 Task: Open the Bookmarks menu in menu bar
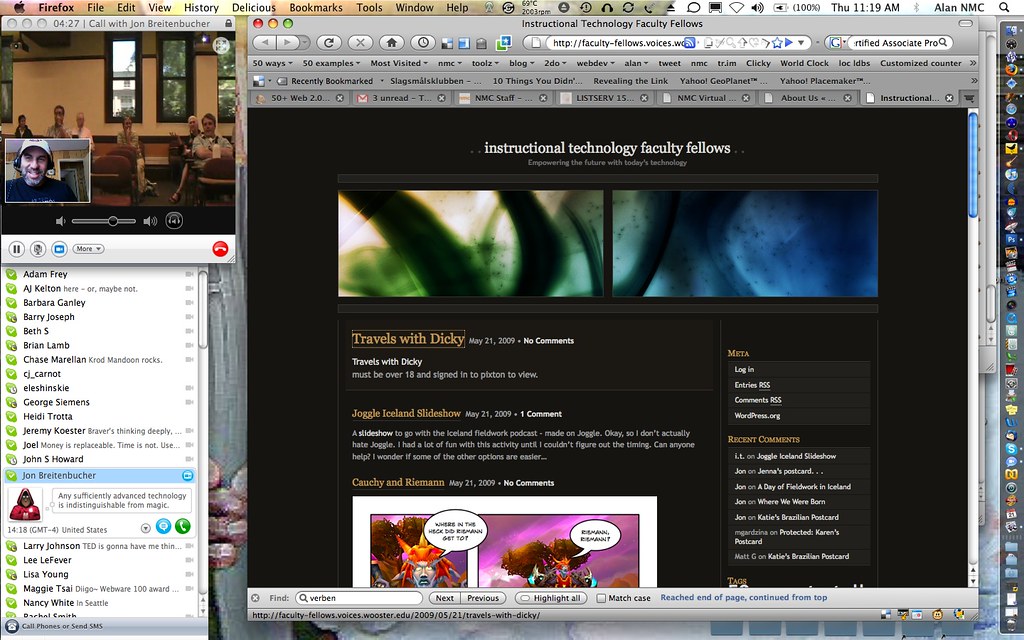click(316, 8)
